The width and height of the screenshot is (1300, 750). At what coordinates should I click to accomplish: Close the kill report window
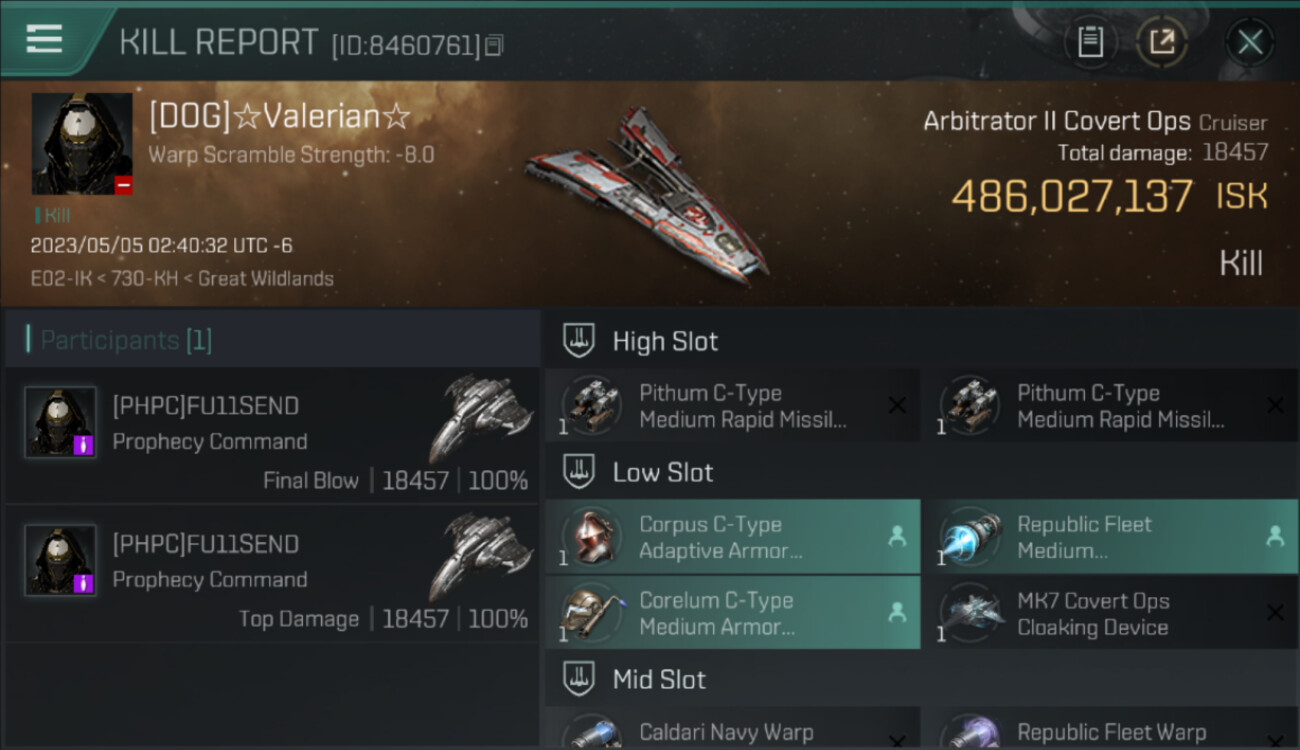pos(1250,42)
